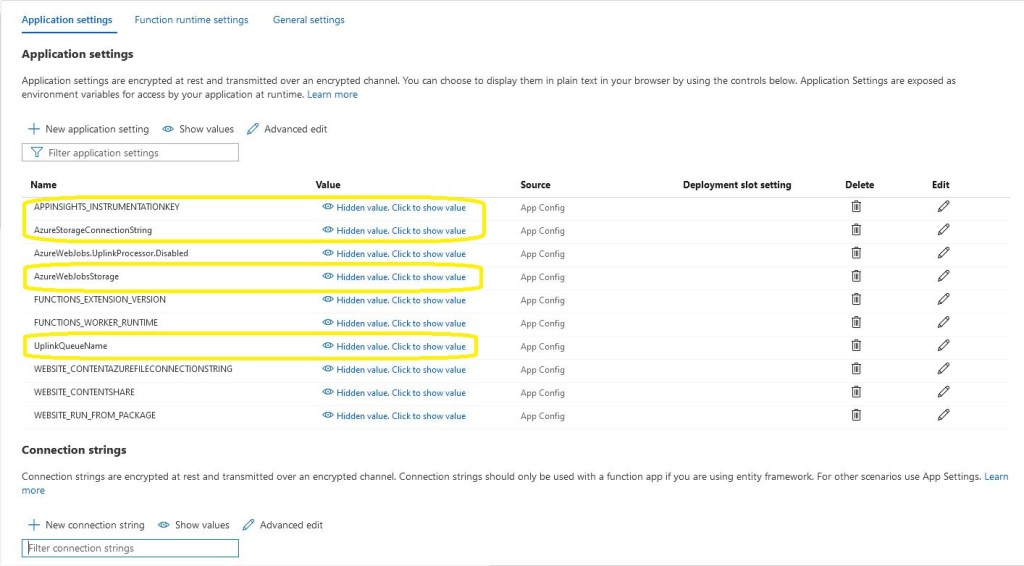Show values in the Connection strings section

point(194,525)
